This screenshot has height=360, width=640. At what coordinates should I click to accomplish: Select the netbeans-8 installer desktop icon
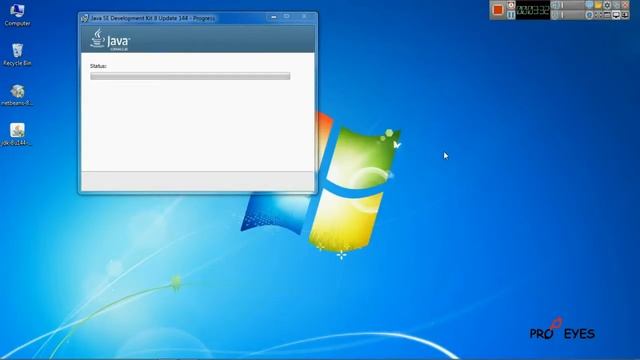click(x=17, y=95)
